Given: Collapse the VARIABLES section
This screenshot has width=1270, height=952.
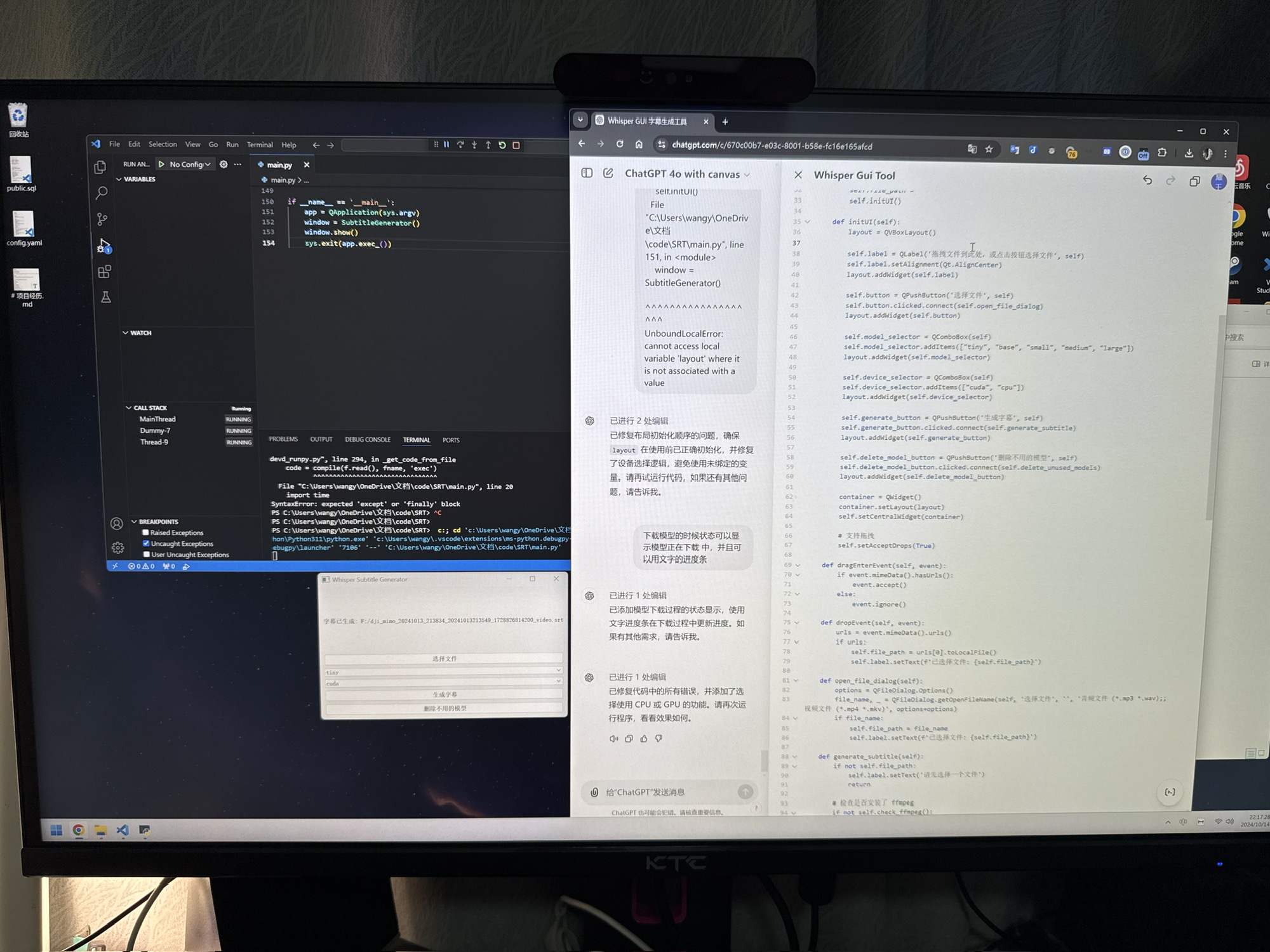Looking at the screenshot, I should pyautogui.click(x=119, y=180).
